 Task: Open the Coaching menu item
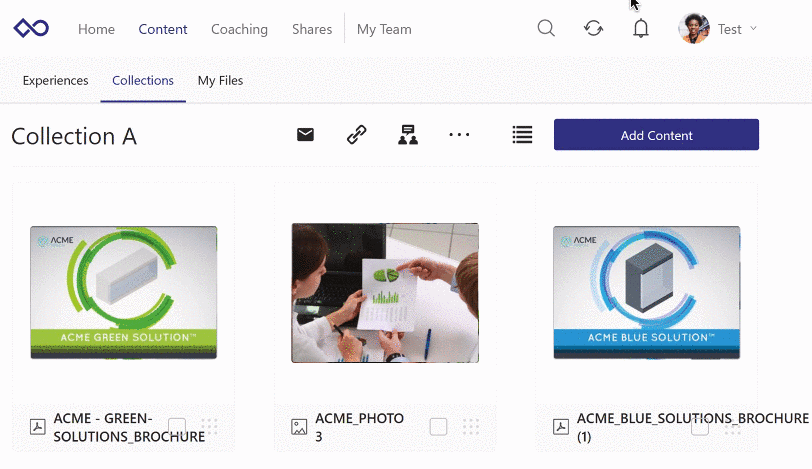click(x=239, y=30)
